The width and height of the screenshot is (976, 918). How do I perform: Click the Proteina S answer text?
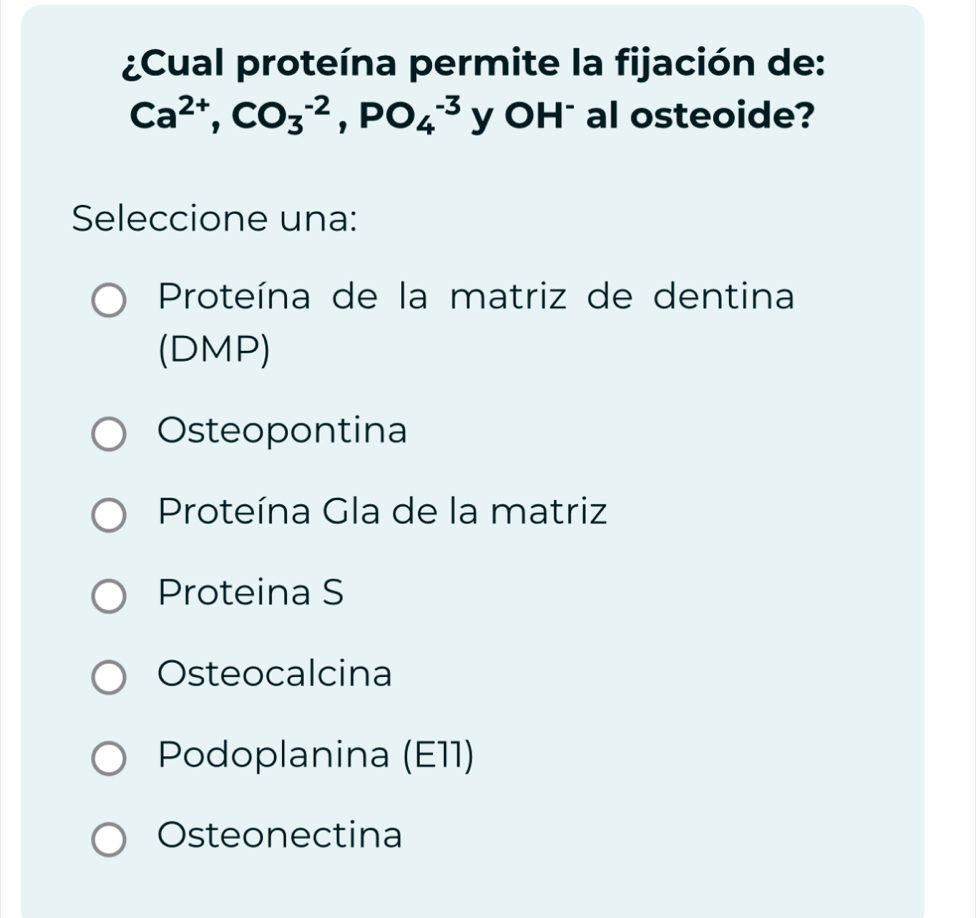coord(250,592)
